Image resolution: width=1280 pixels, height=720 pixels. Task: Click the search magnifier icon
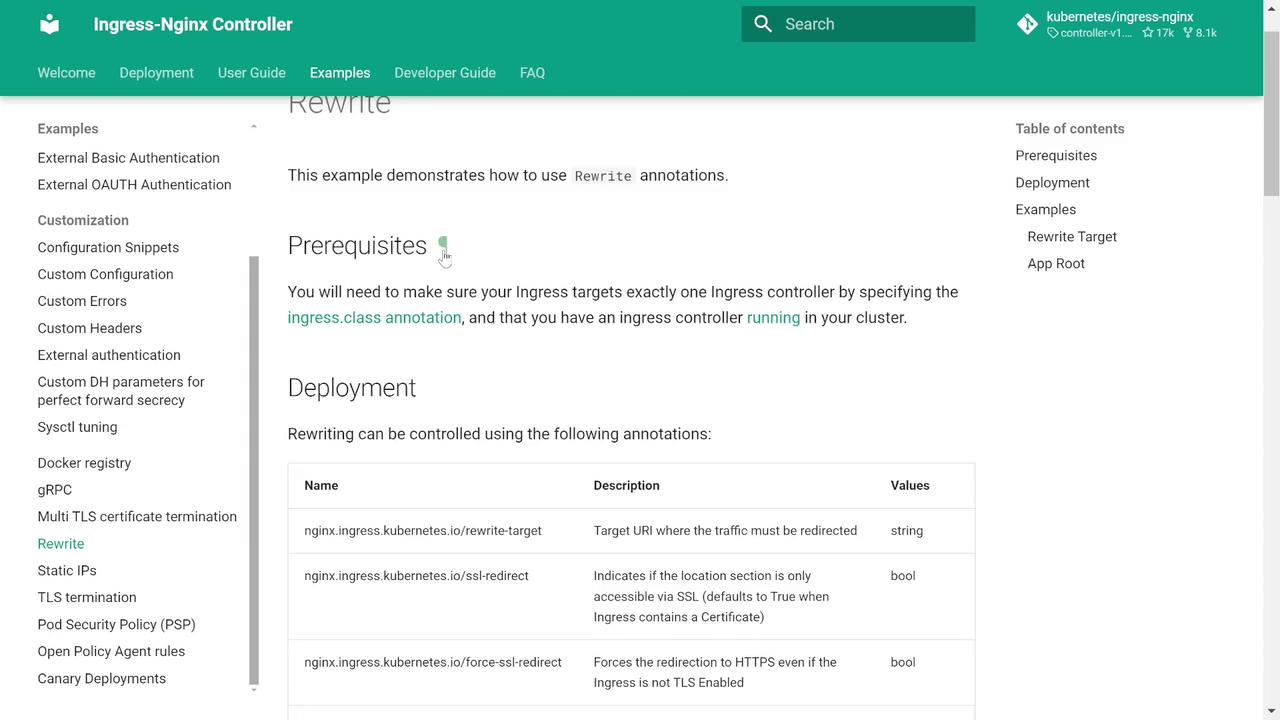click(763, 24)
